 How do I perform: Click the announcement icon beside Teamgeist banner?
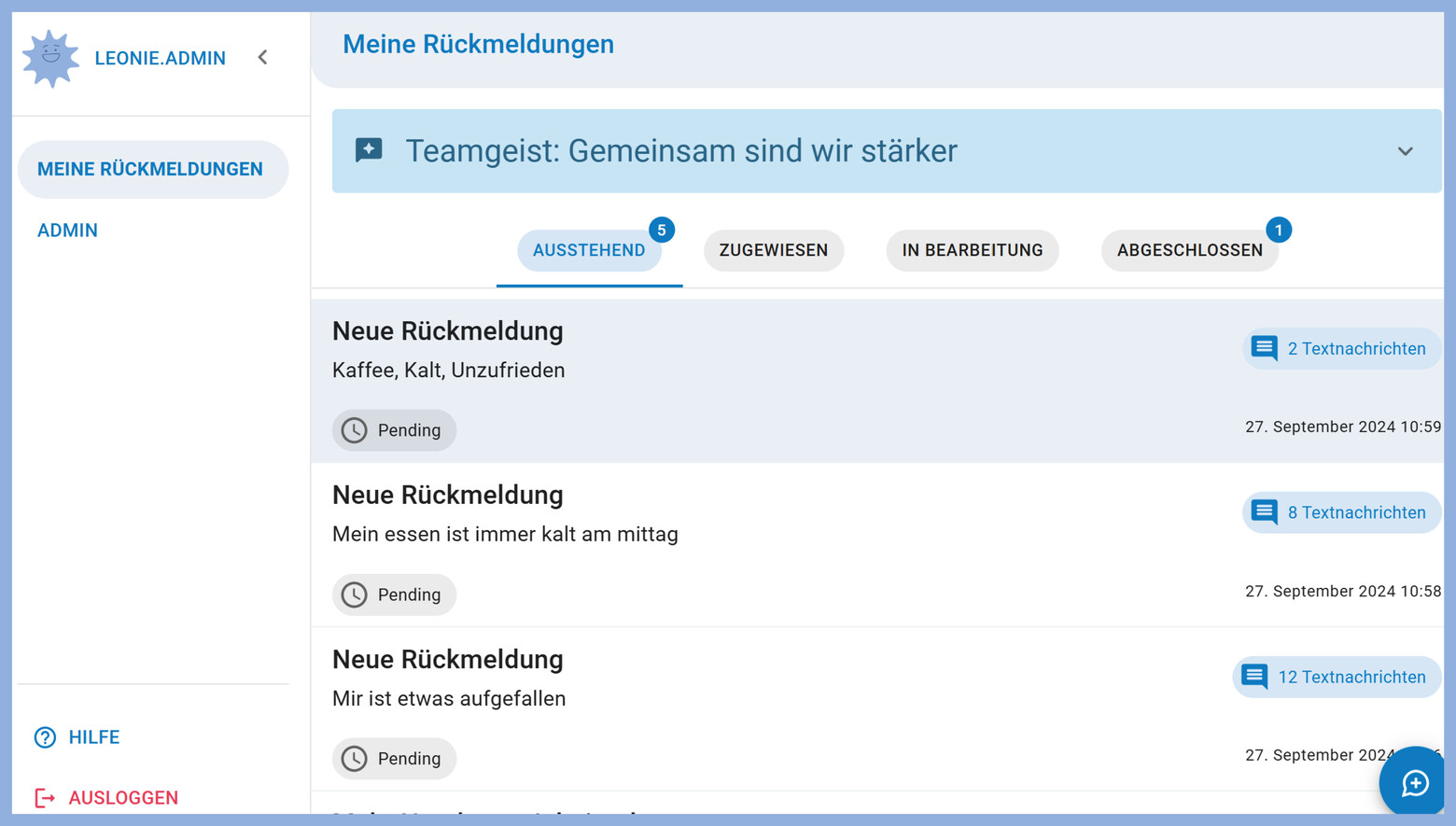[x=370, y=150]
